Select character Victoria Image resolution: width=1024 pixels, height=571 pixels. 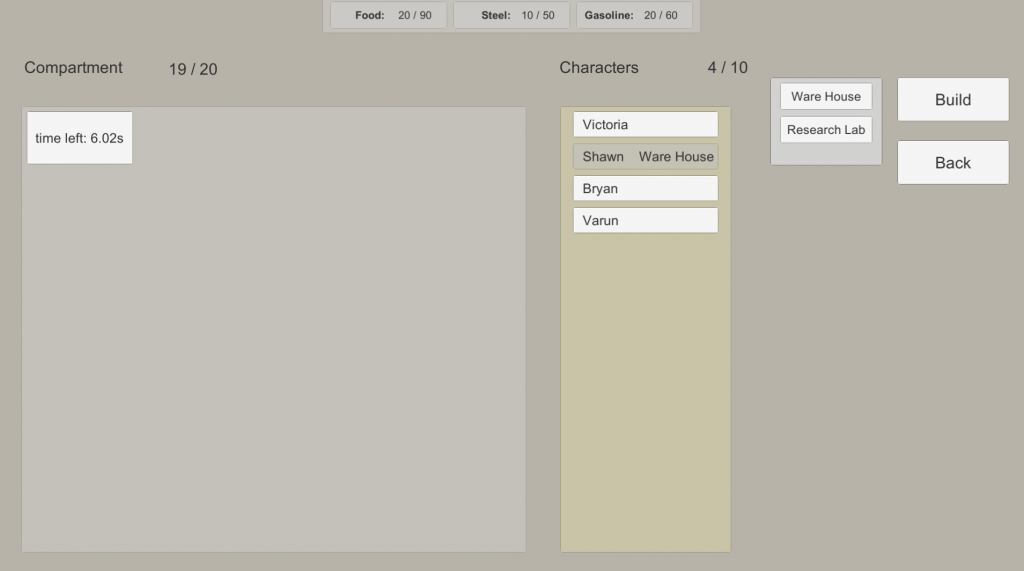[x=645, y=124]
